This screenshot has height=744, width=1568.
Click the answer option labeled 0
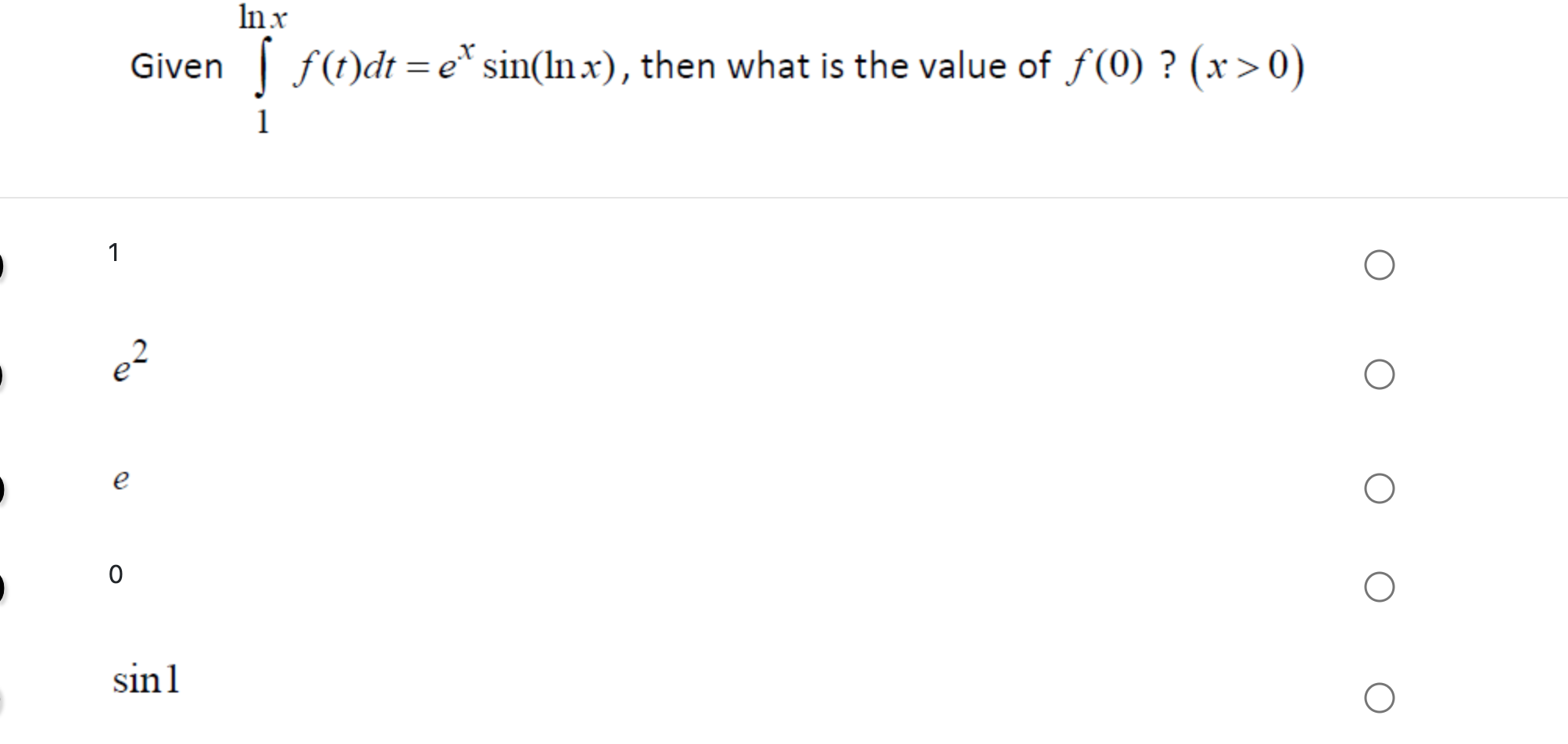click(115, 576)
